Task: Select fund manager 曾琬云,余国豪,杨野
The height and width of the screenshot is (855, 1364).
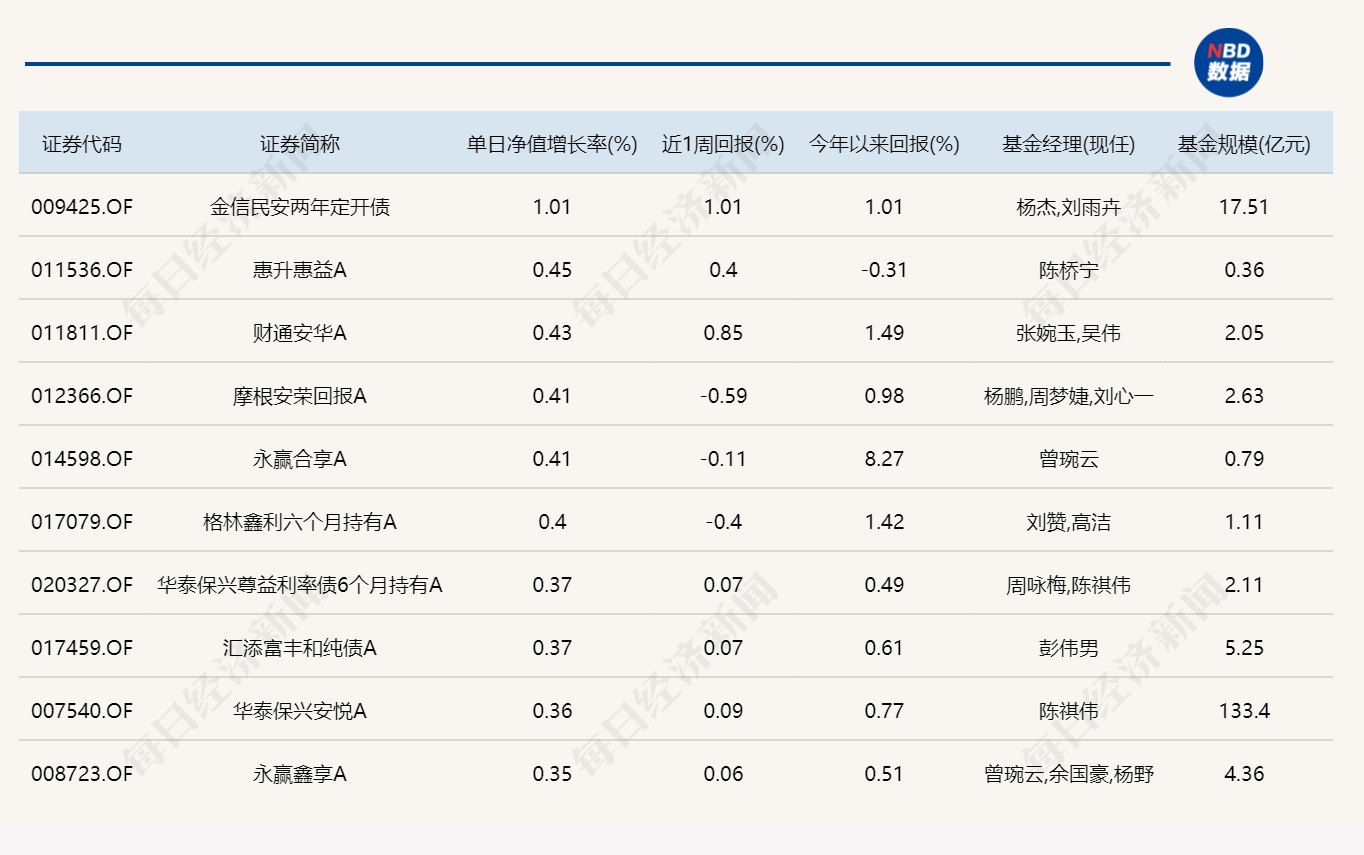Action: [1068, 774]
